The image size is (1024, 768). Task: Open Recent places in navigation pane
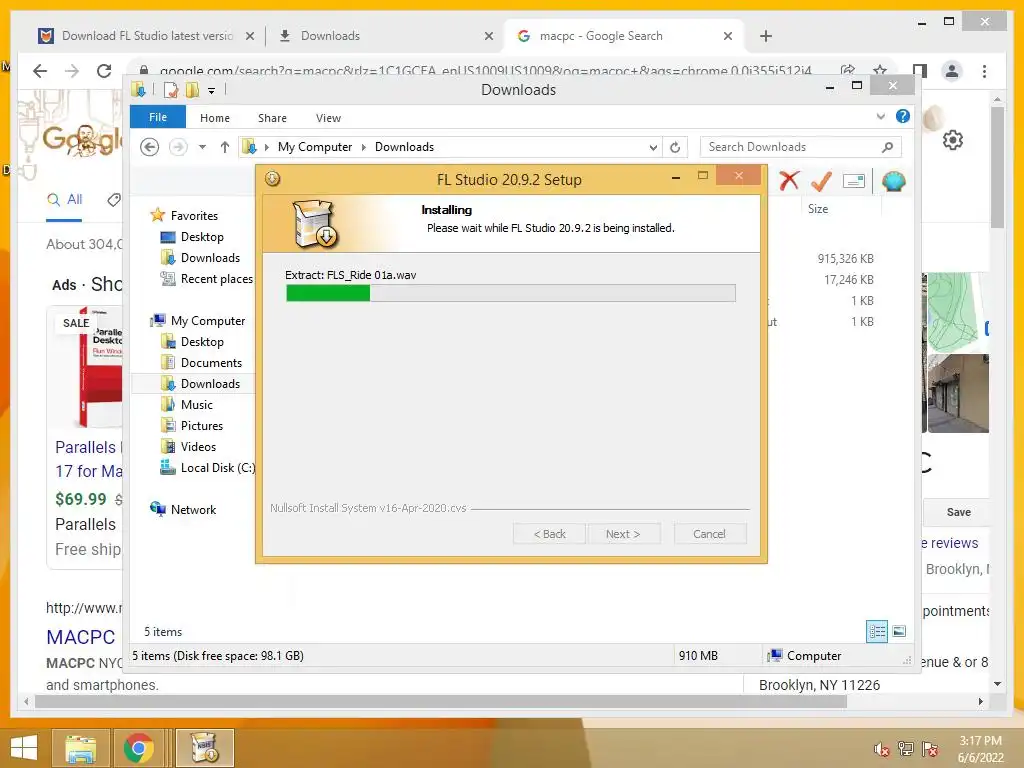pos(216,279)
